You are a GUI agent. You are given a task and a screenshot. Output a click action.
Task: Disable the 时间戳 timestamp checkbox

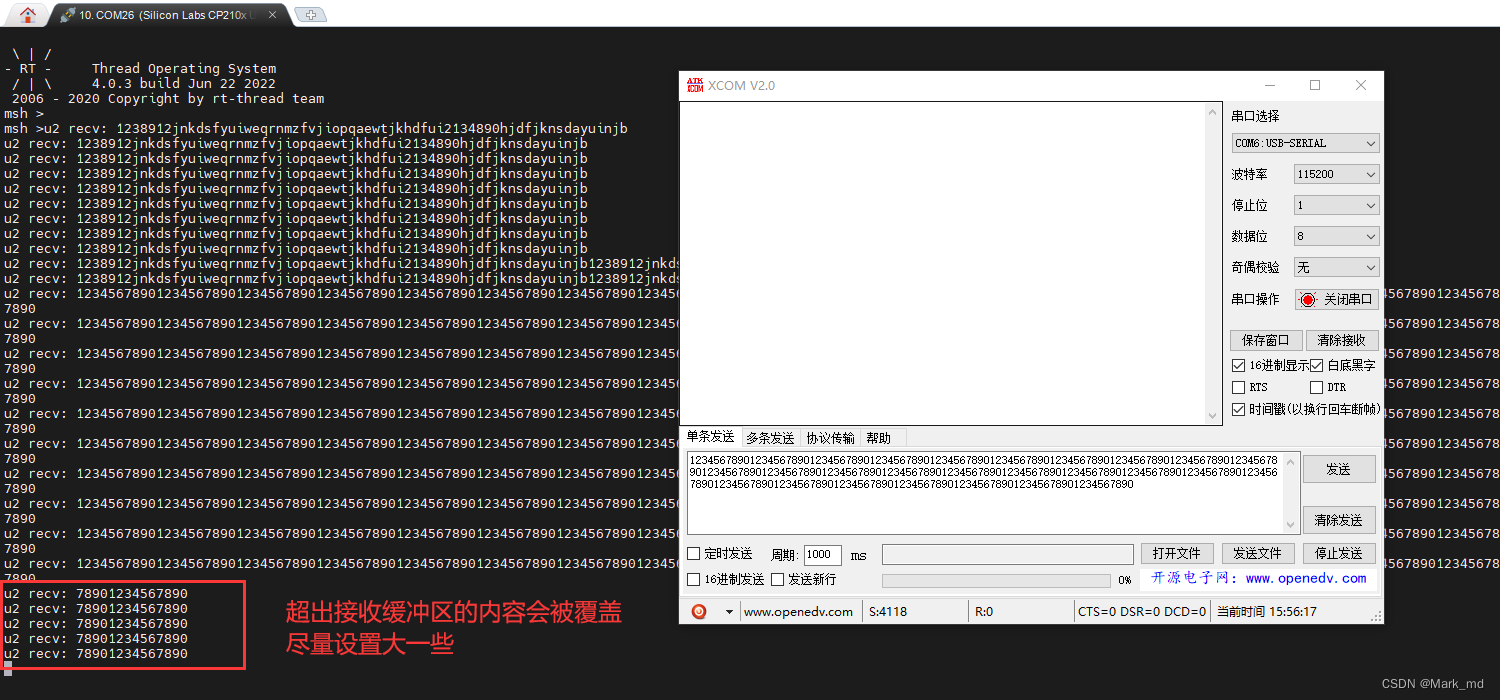click(1237, 409)
